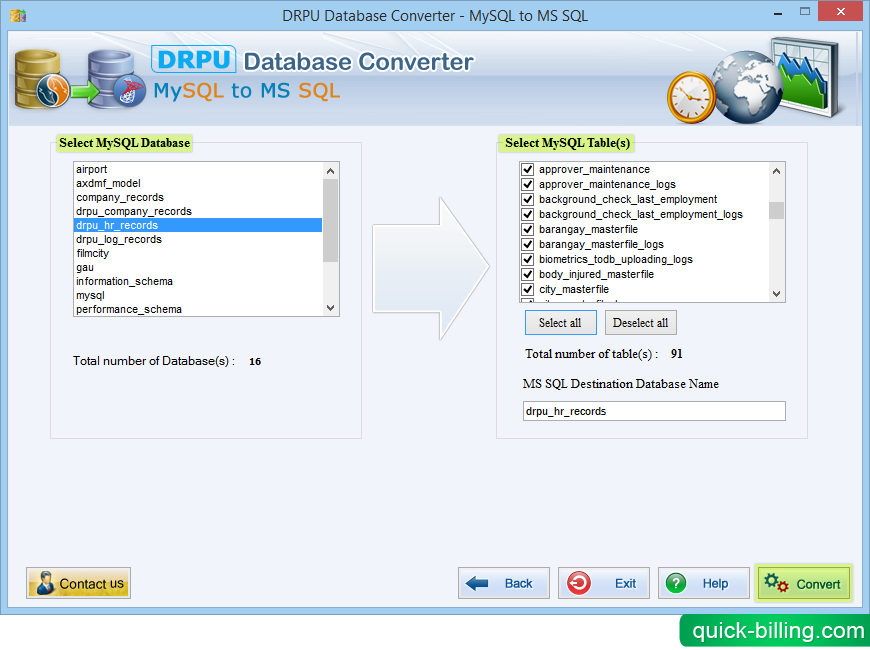Viewport: 870px width, 650px height.
Task: Uncheck biometrics_todb_uploading_logs checkbox
Action: pyautogui.click(x=527, y=259)
